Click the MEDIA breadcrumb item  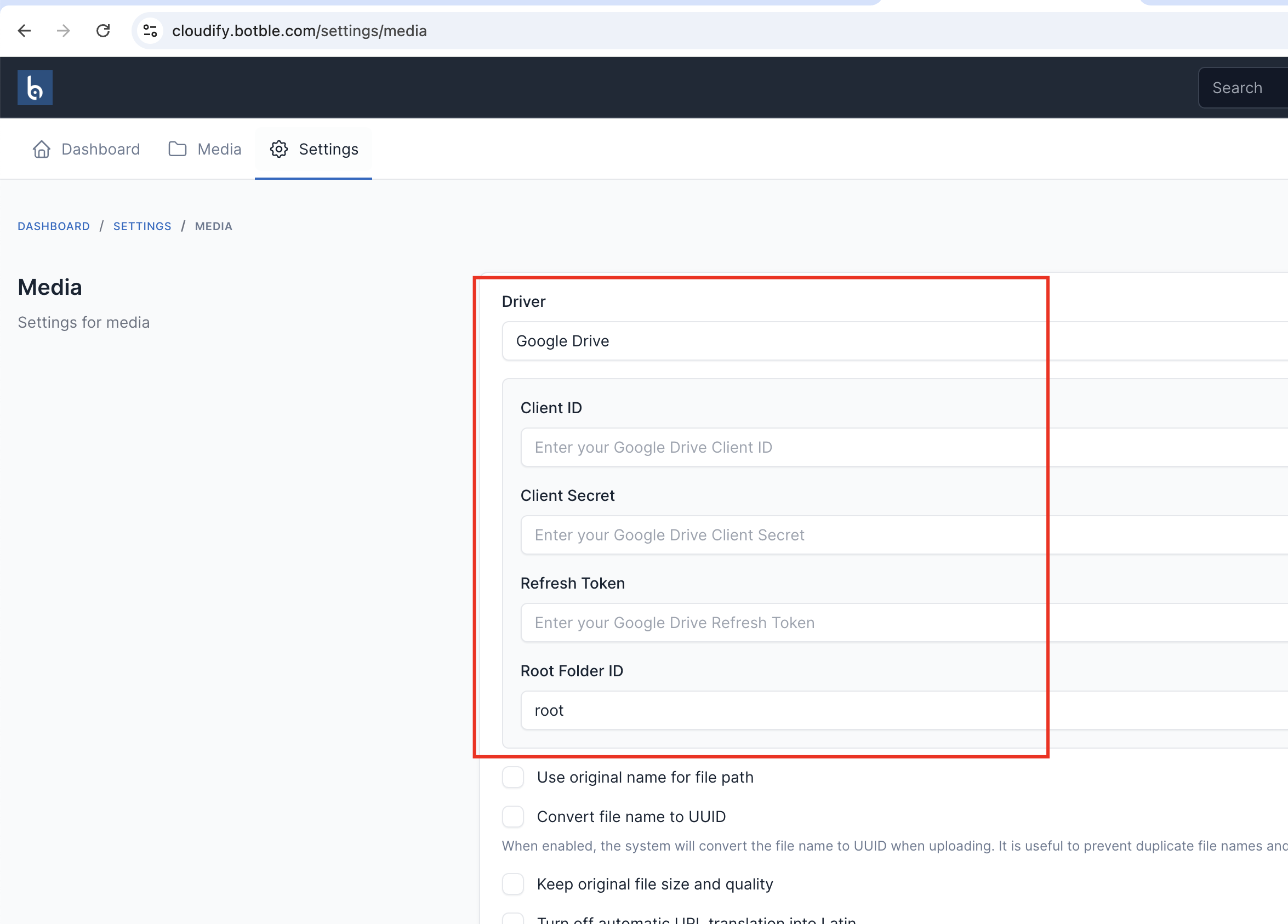click(x=214, y=226)
